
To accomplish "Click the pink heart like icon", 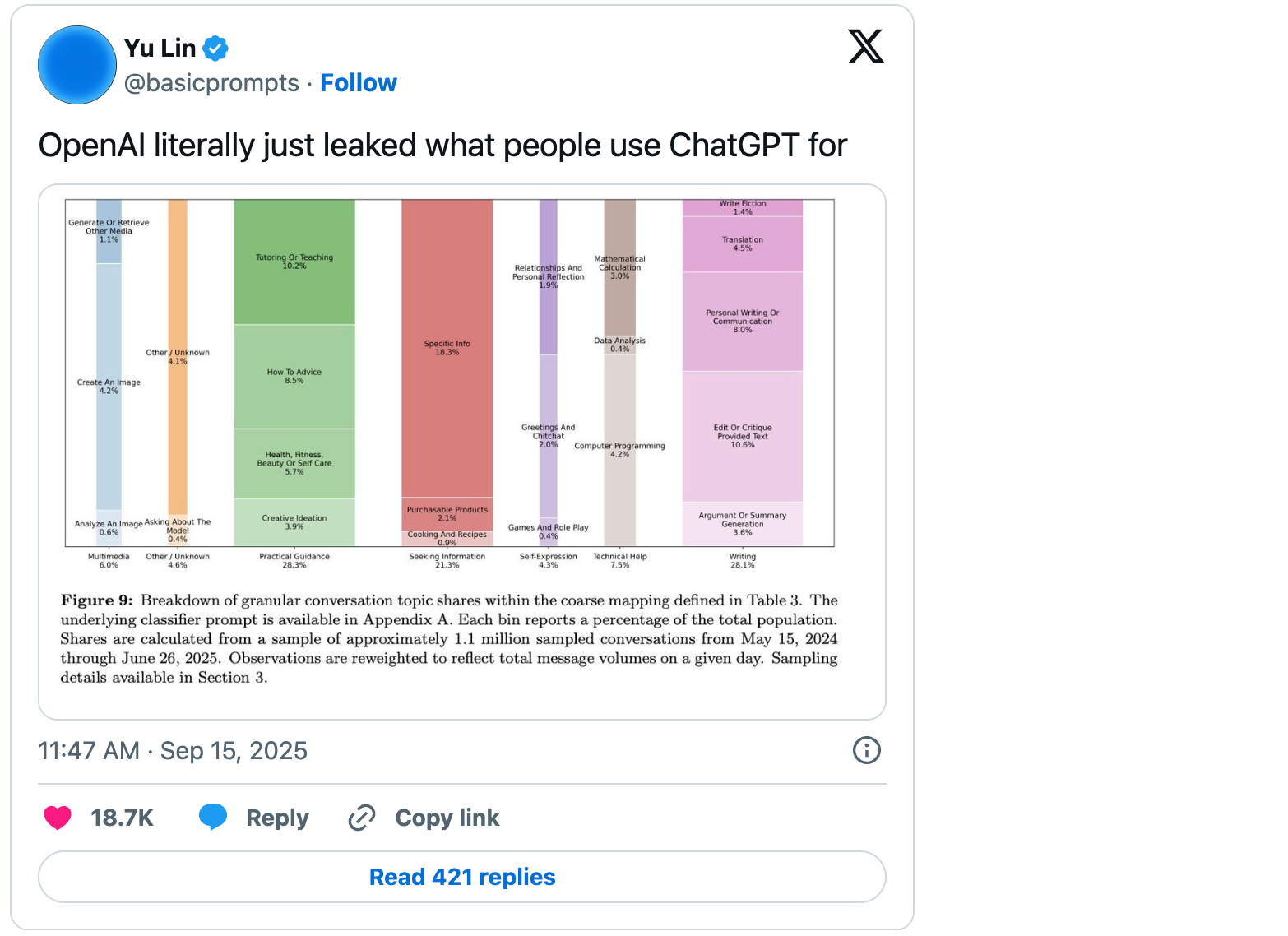I will (58, 818).
